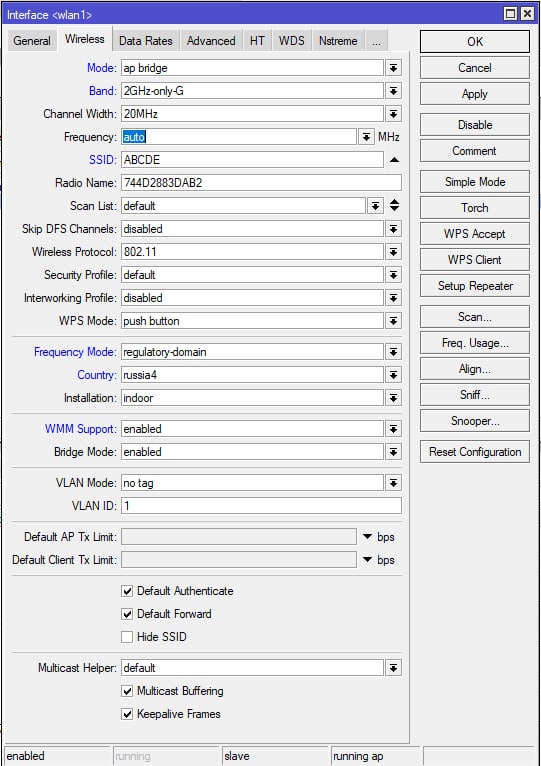Expand the Mode dropdown
The width and height of the screenshot is (541, 766).
(393, 68)
